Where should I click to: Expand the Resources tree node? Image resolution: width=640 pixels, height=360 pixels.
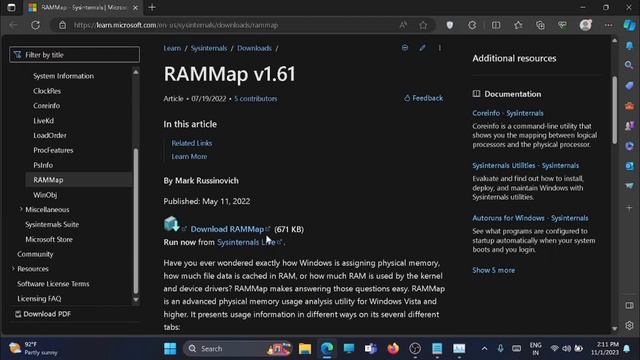[x=13, y=269]
